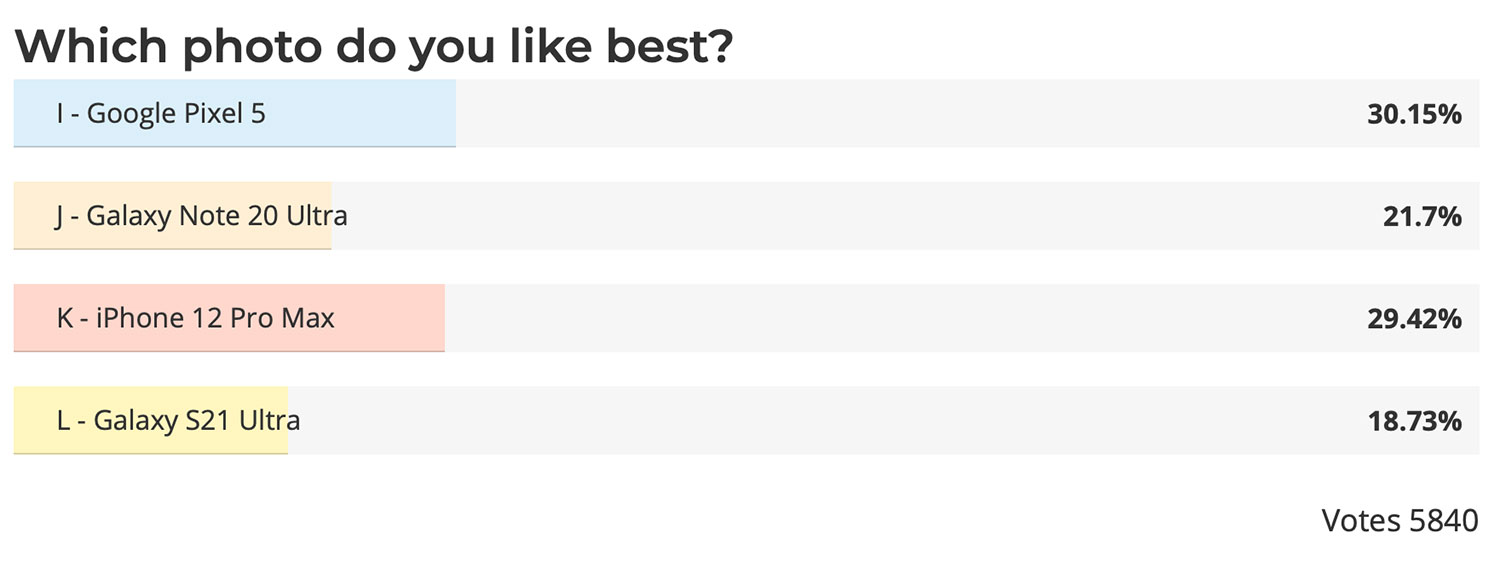Click the 18.73% result value
Image resolution: width=1500 pixels, height=568 pixels.
[x=1414, y=421]
